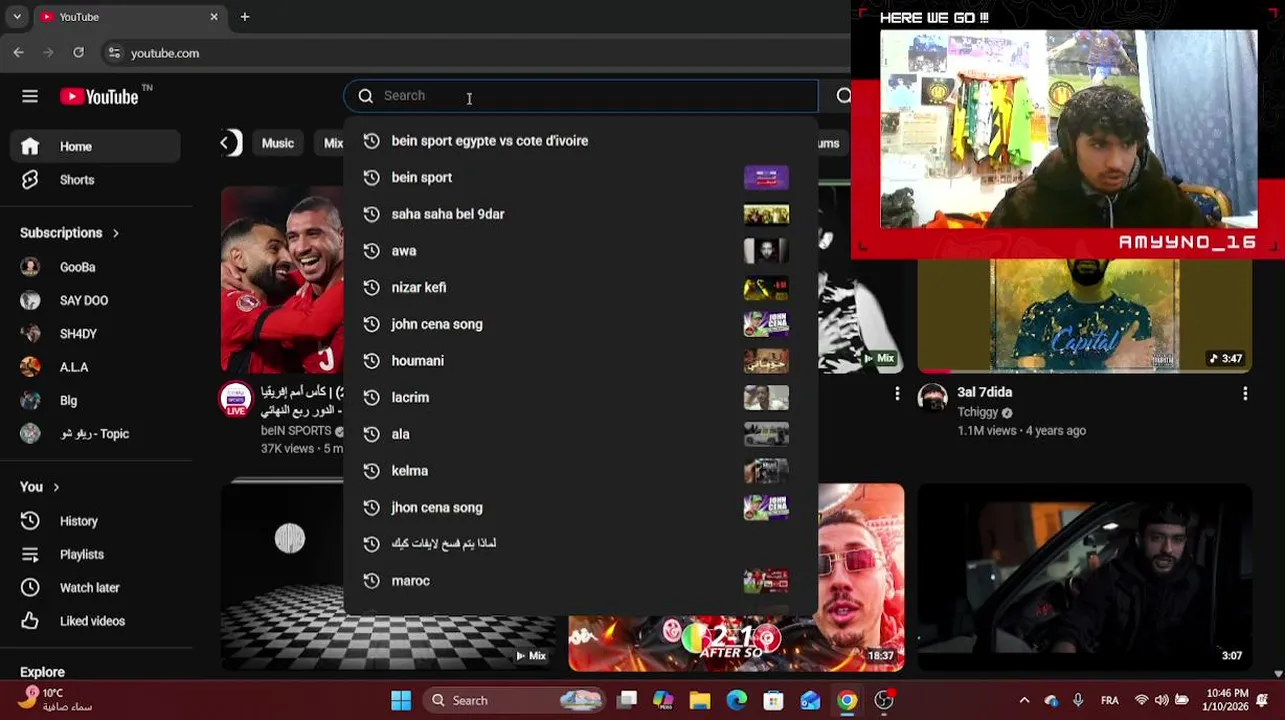Click the youtube.com address bar

[x=165, y=53]
